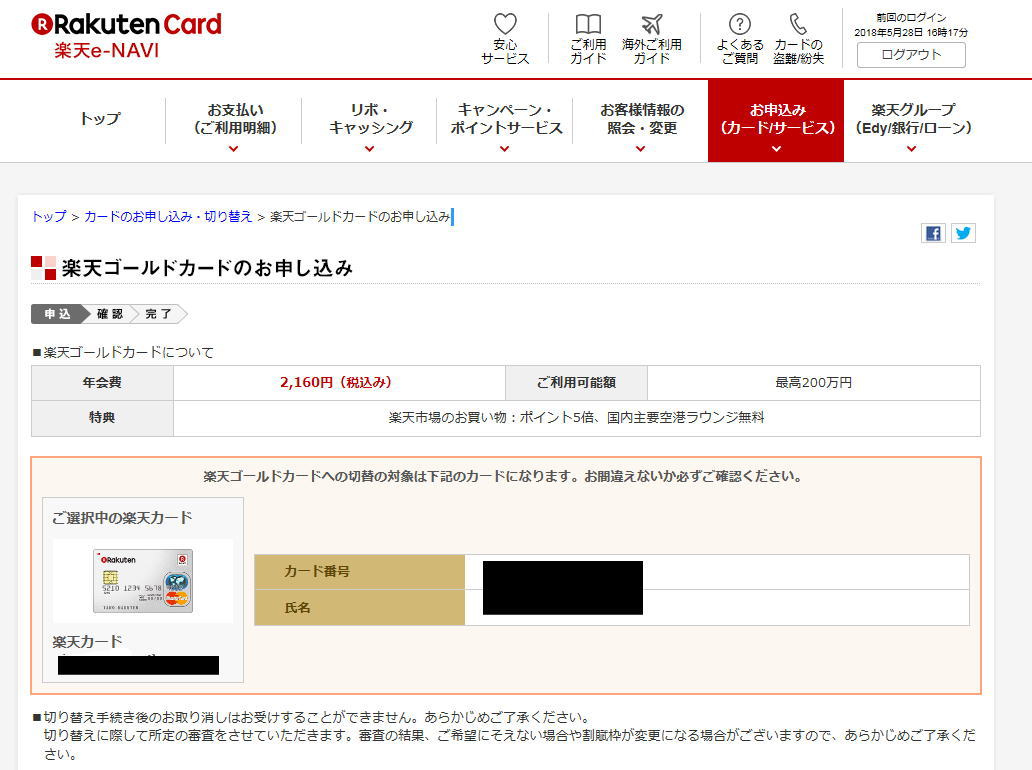
Task: Open the お客様情報の照会・変更 menu
Action: click(641, 119)
